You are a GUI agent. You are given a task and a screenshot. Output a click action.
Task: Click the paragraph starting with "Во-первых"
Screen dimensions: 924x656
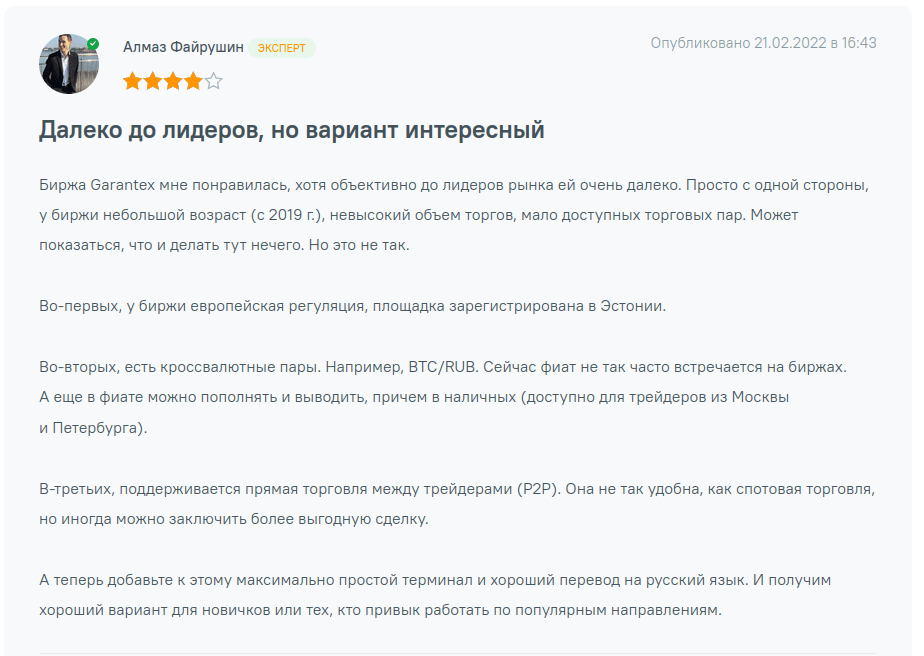[352, 306]
